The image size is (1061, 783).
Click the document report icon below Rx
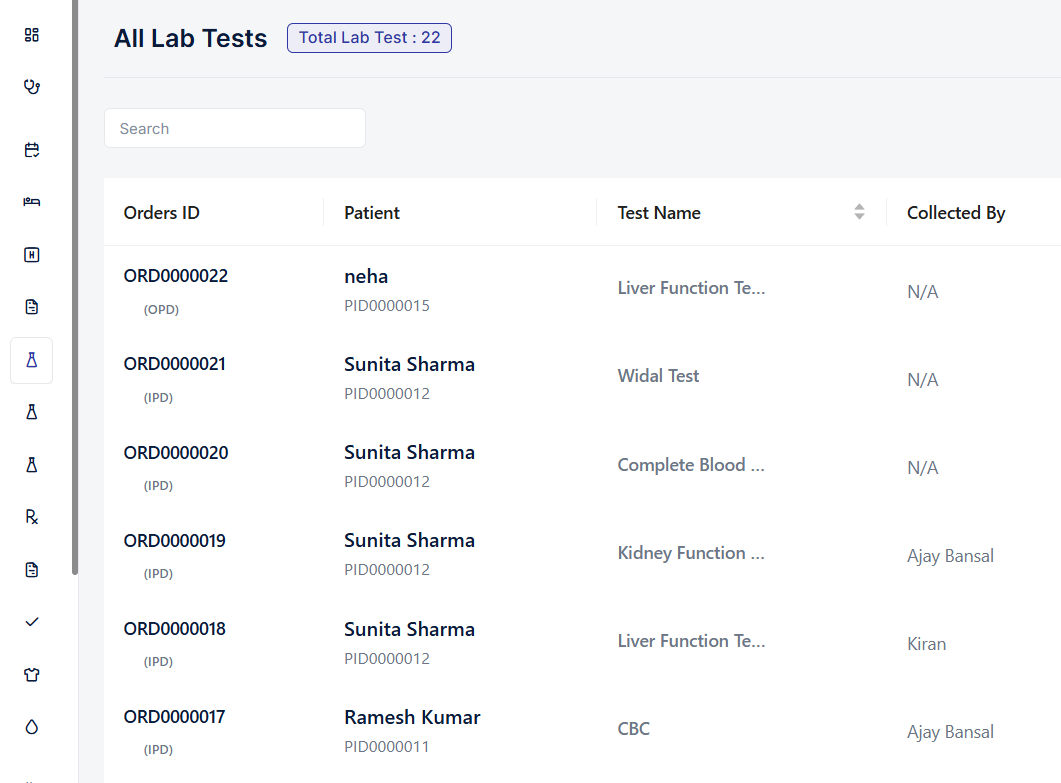tap(31, 569)
